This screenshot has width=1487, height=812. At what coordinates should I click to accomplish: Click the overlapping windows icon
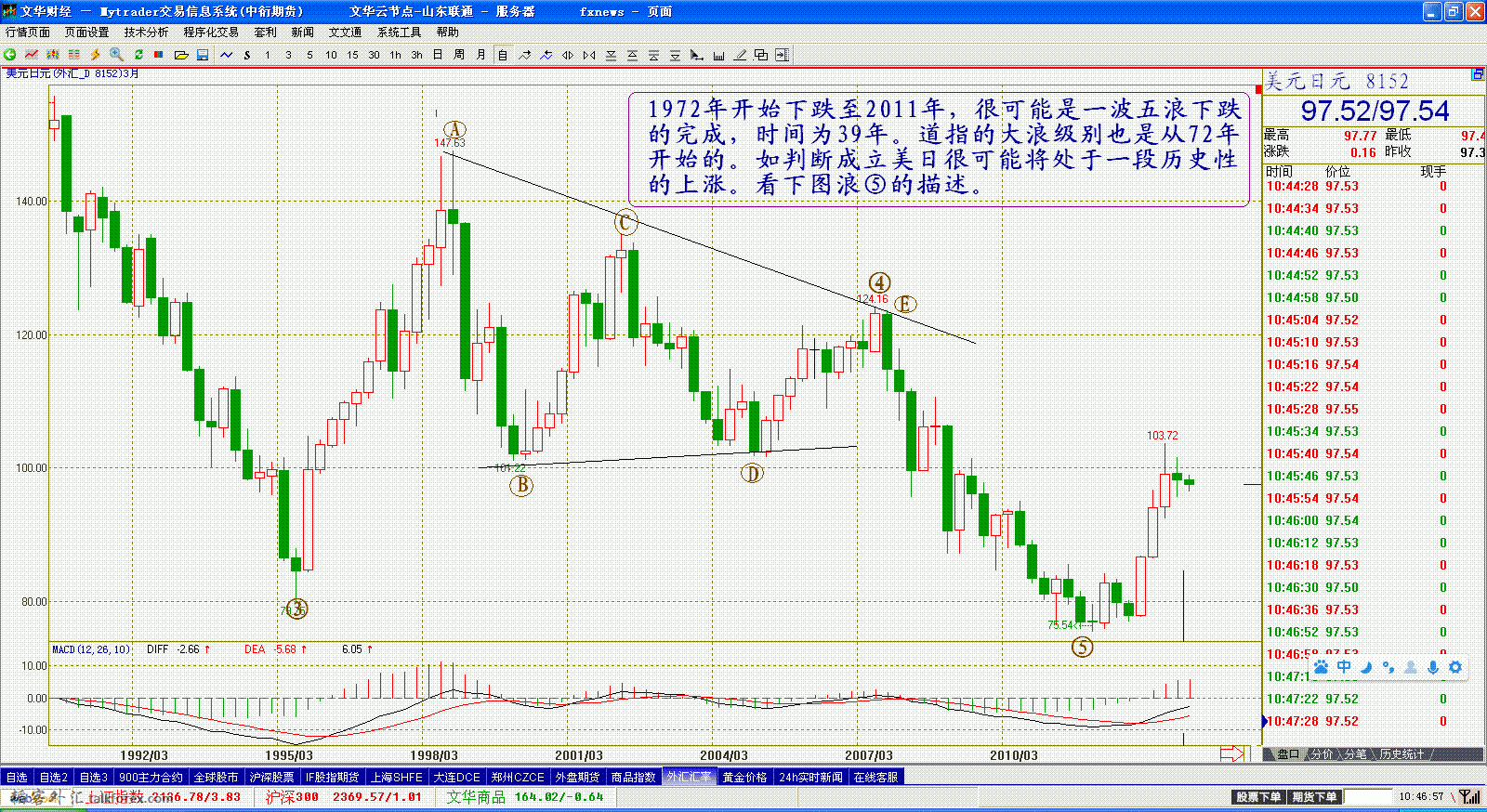point(761,55)
